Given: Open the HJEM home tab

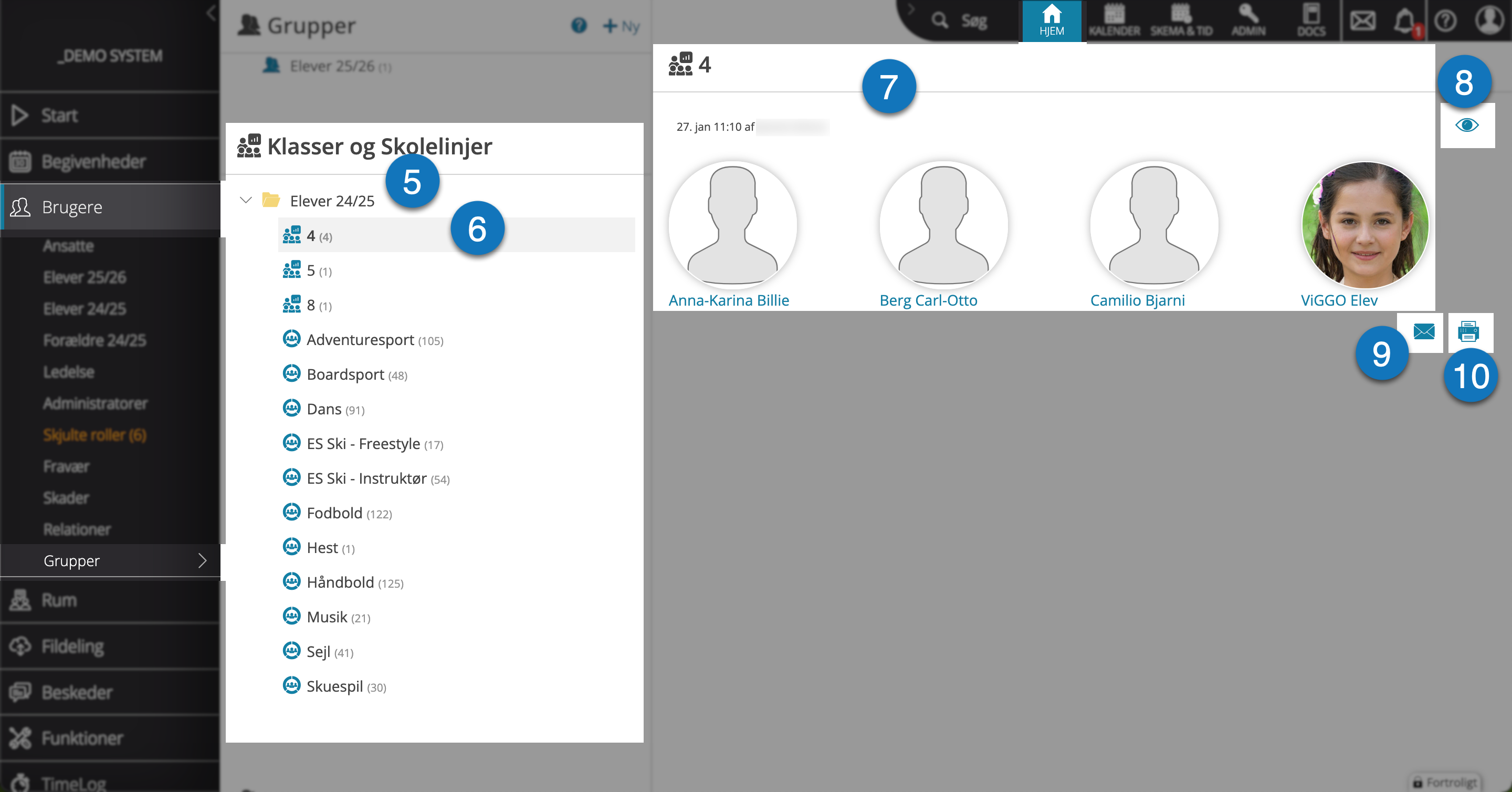Looking at the screenshot, I should pos(1052,21).
